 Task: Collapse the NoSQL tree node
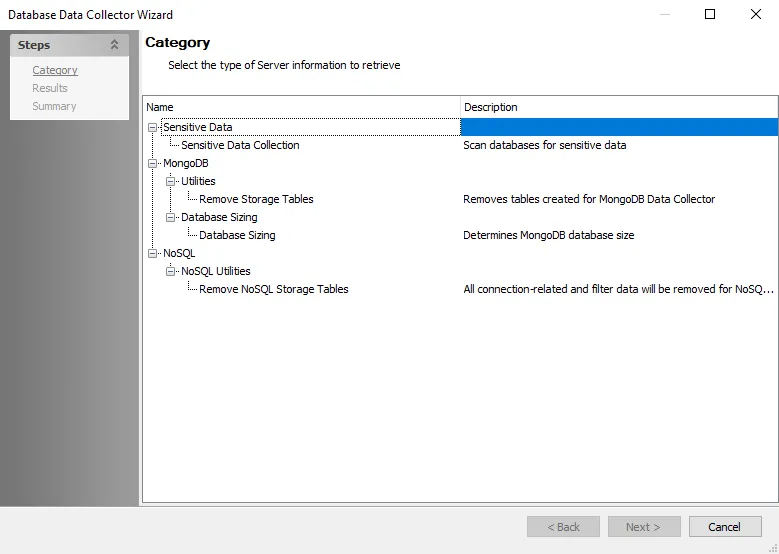153,253
